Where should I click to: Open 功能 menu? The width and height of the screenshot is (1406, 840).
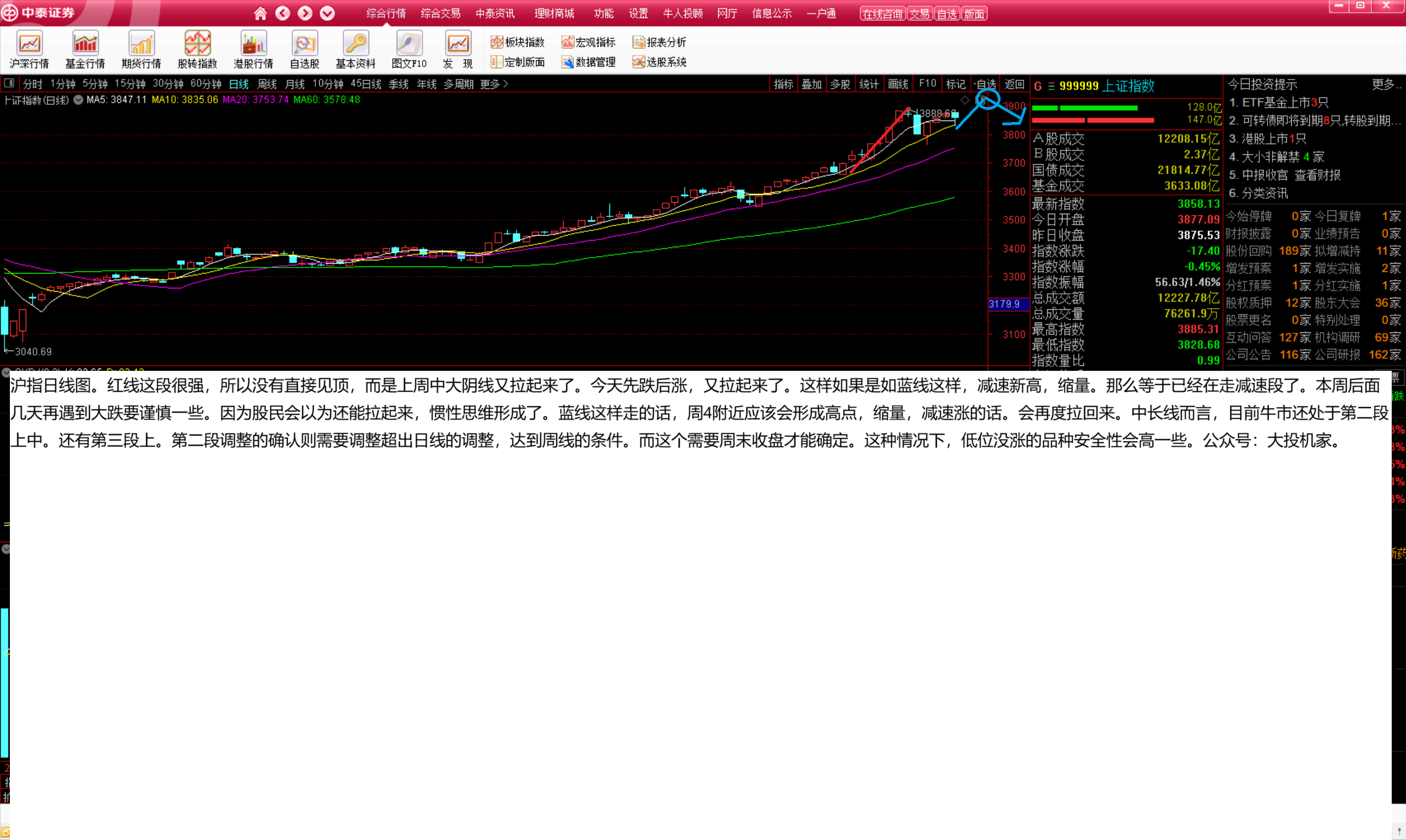pos(604,13)
